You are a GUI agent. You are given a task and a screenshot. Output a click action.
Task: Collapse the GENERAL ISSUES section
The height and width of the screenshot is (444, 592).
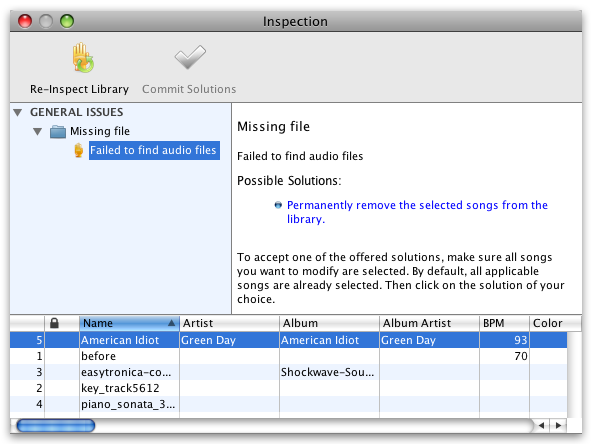coord(17,113)
